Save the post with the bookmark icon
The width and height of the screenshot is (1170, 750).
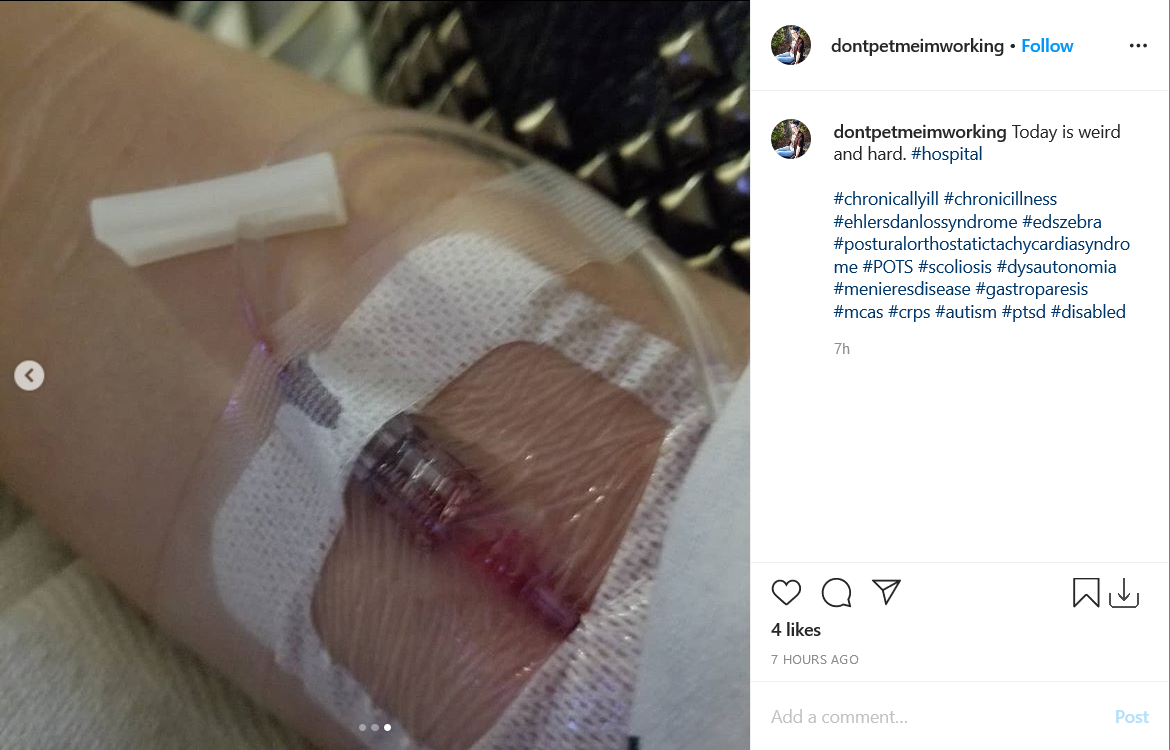[1086, 593]
